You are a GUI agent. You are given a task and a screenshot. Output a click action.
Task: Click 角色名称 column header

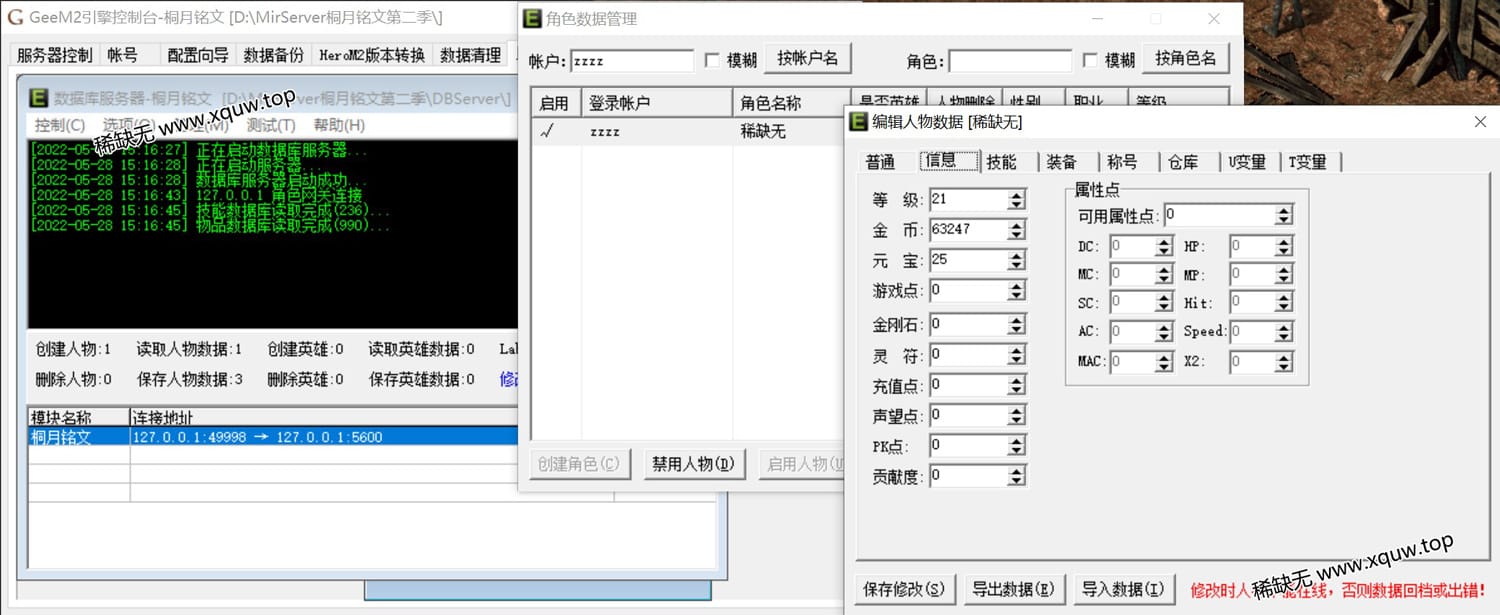[x=789, y=103]
